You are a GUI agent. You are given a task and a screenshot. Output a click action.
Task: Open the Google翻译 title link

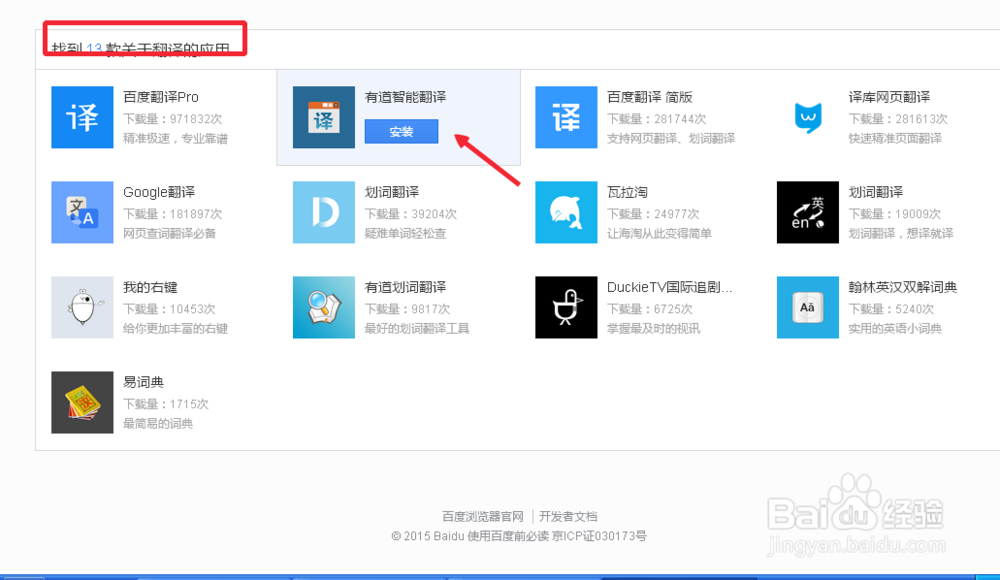click(159, 192)
